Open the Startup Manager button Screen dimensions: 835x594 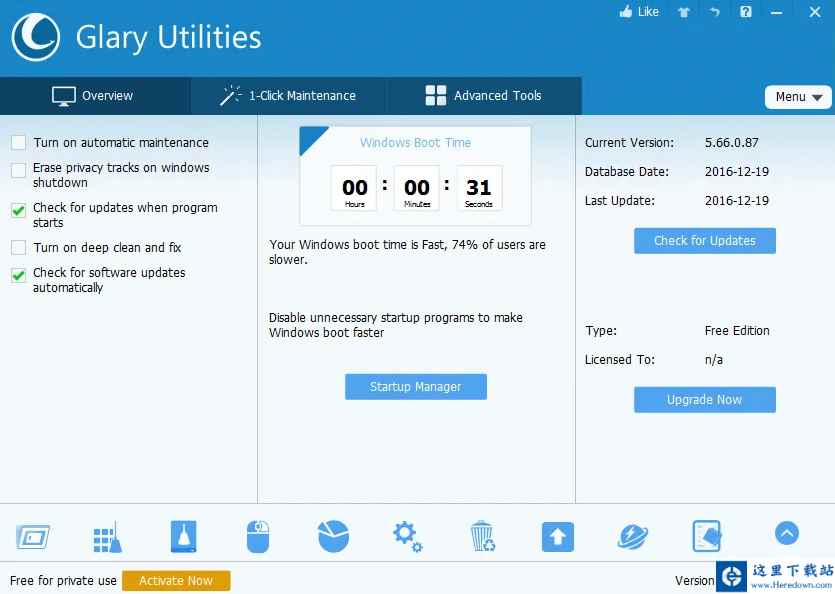[415, 387]
